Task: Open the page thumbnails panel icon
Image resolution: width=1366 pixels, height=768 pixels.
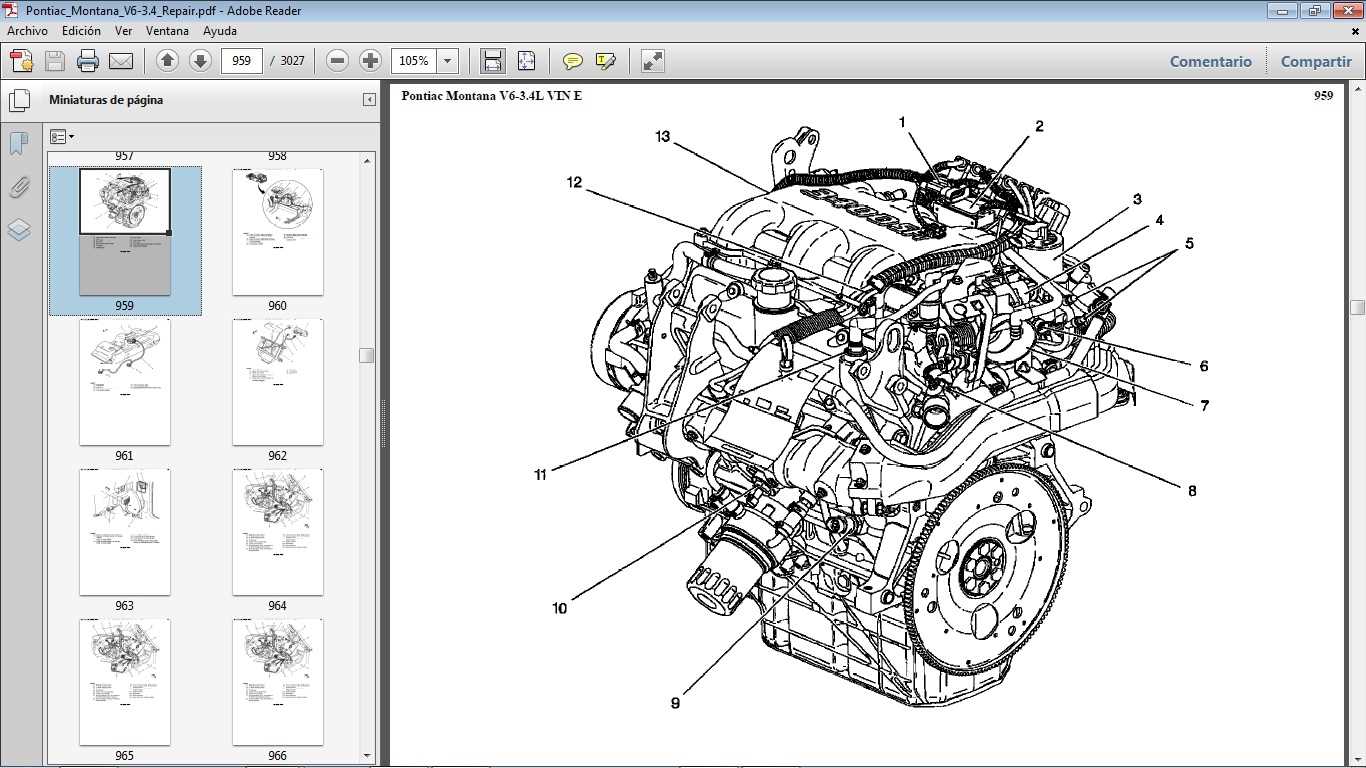Action: [19, 100]
